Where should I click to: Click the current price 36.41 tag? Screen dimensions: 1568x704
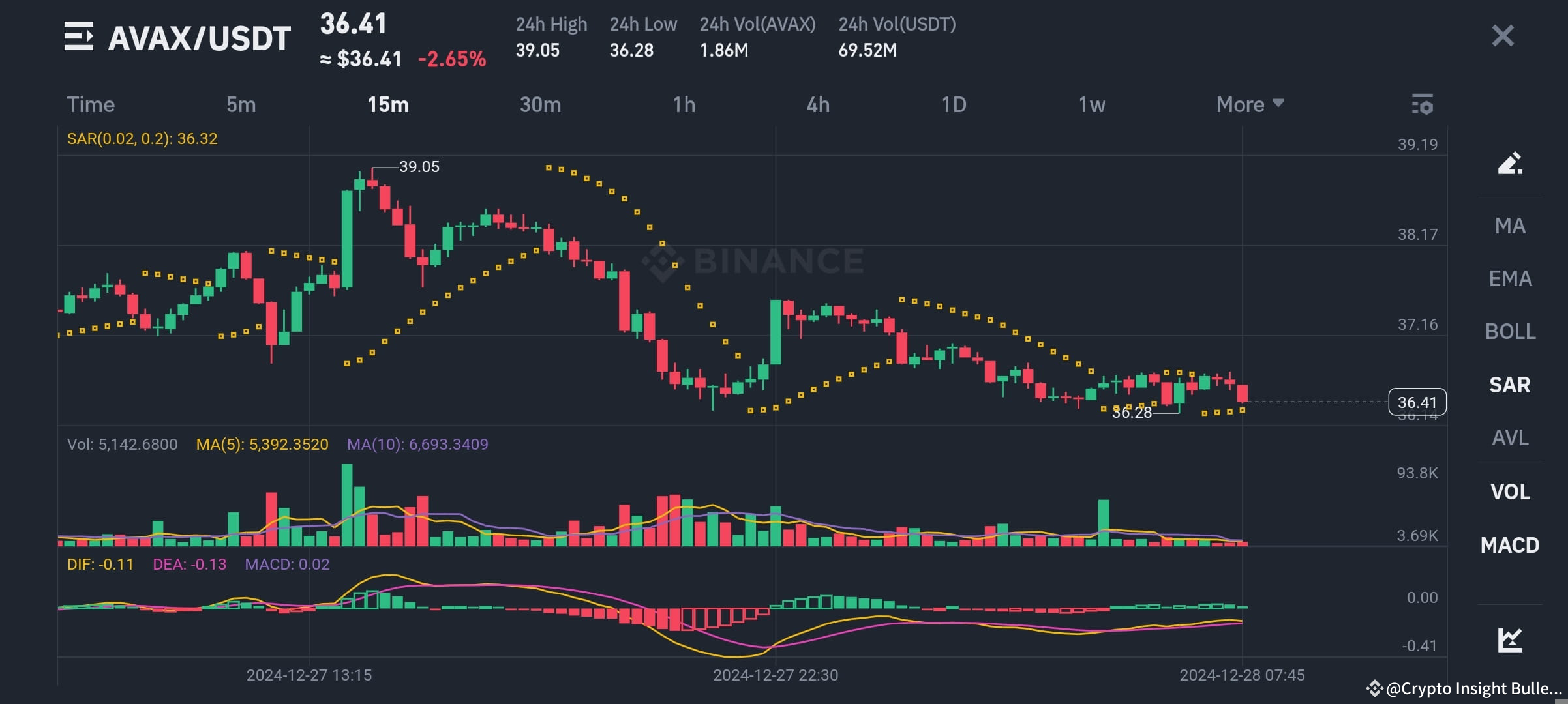[1417, 402]
